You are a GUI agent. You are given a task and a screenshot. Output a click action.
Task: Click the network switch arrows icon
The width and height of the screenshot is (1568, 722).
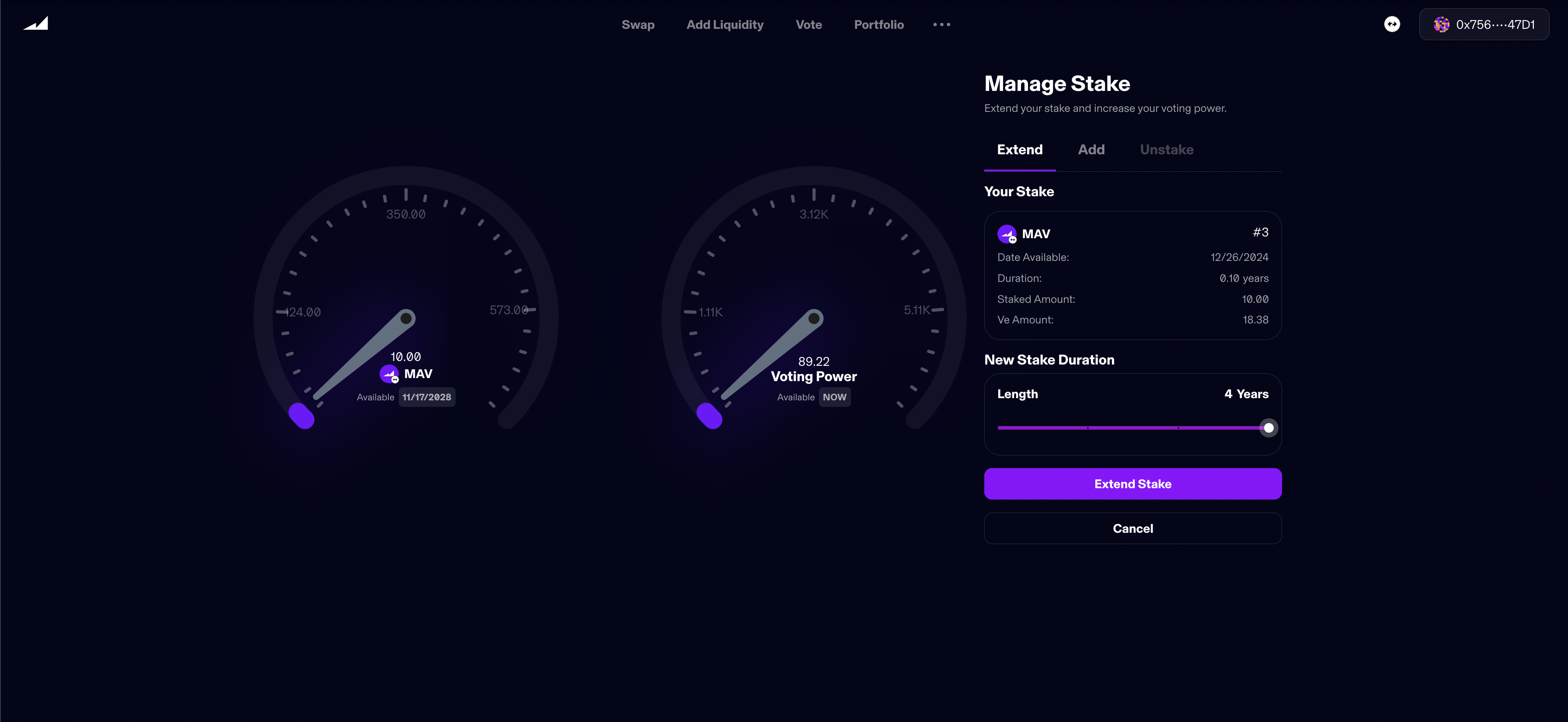click(x=1391, y=24)
